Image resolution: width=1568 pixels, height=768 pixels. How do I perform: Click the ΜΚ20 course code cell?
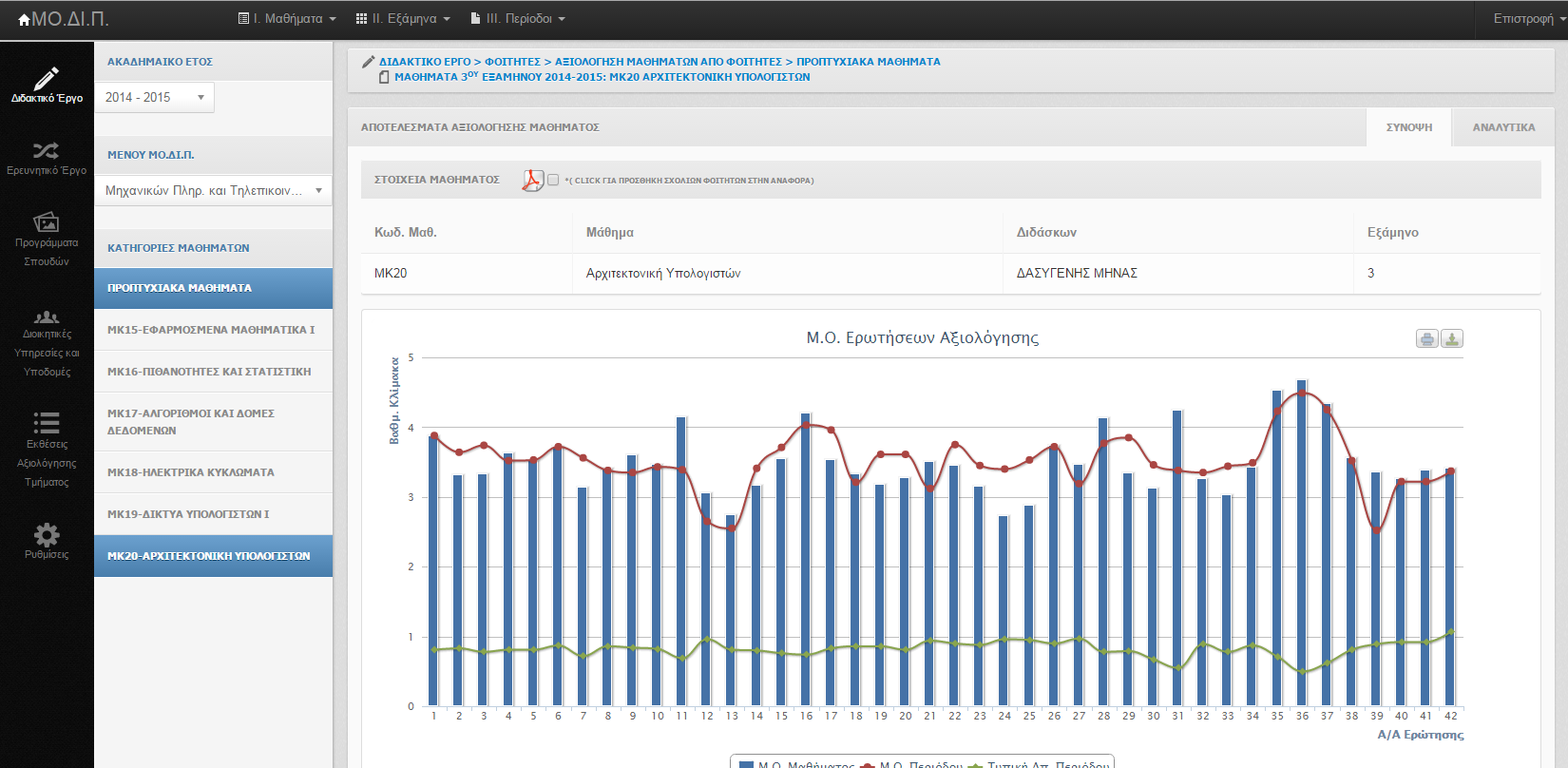point(391,273)
